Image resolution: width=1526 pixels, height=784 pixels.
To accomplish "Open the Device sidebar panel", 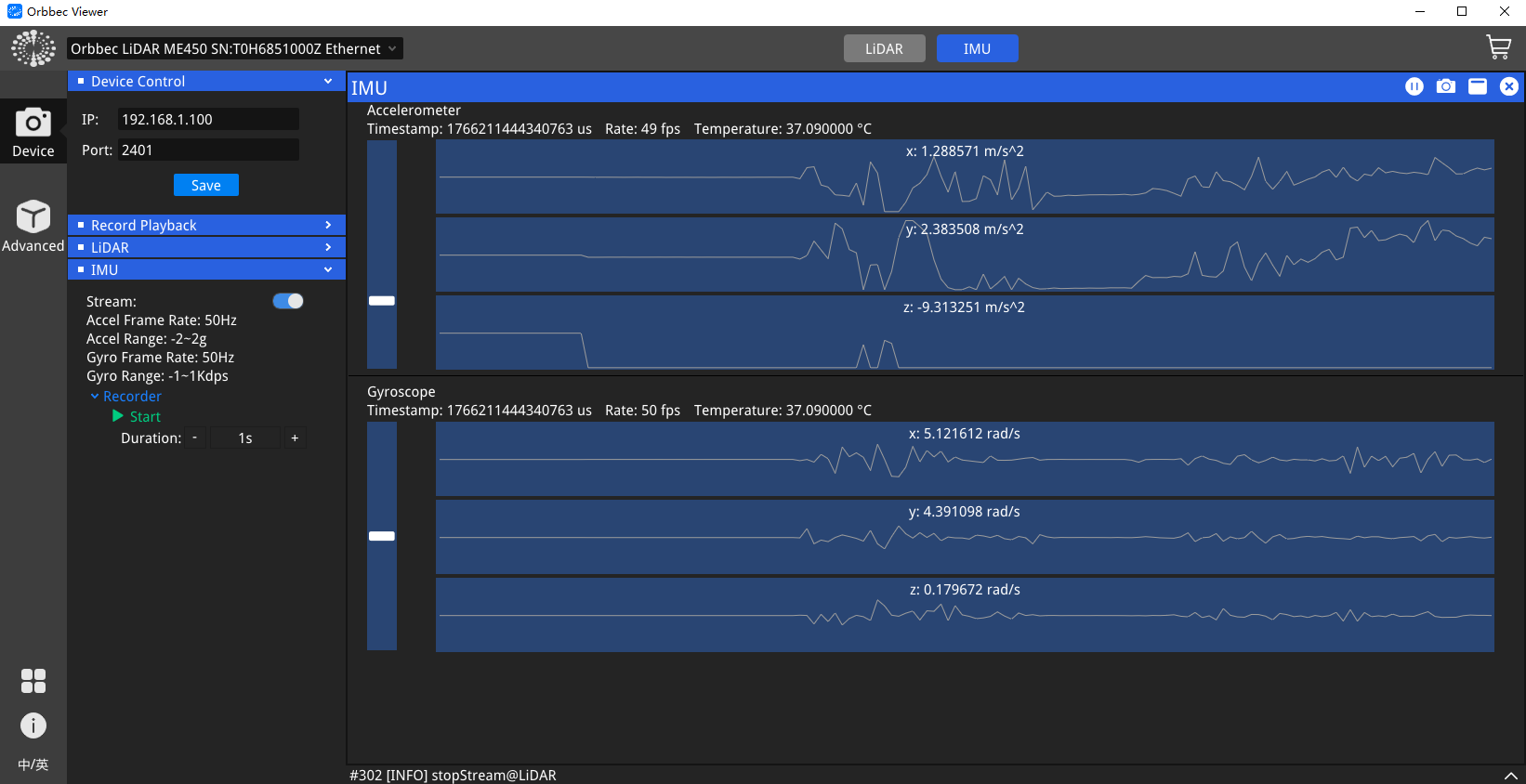I will [33, 131].
